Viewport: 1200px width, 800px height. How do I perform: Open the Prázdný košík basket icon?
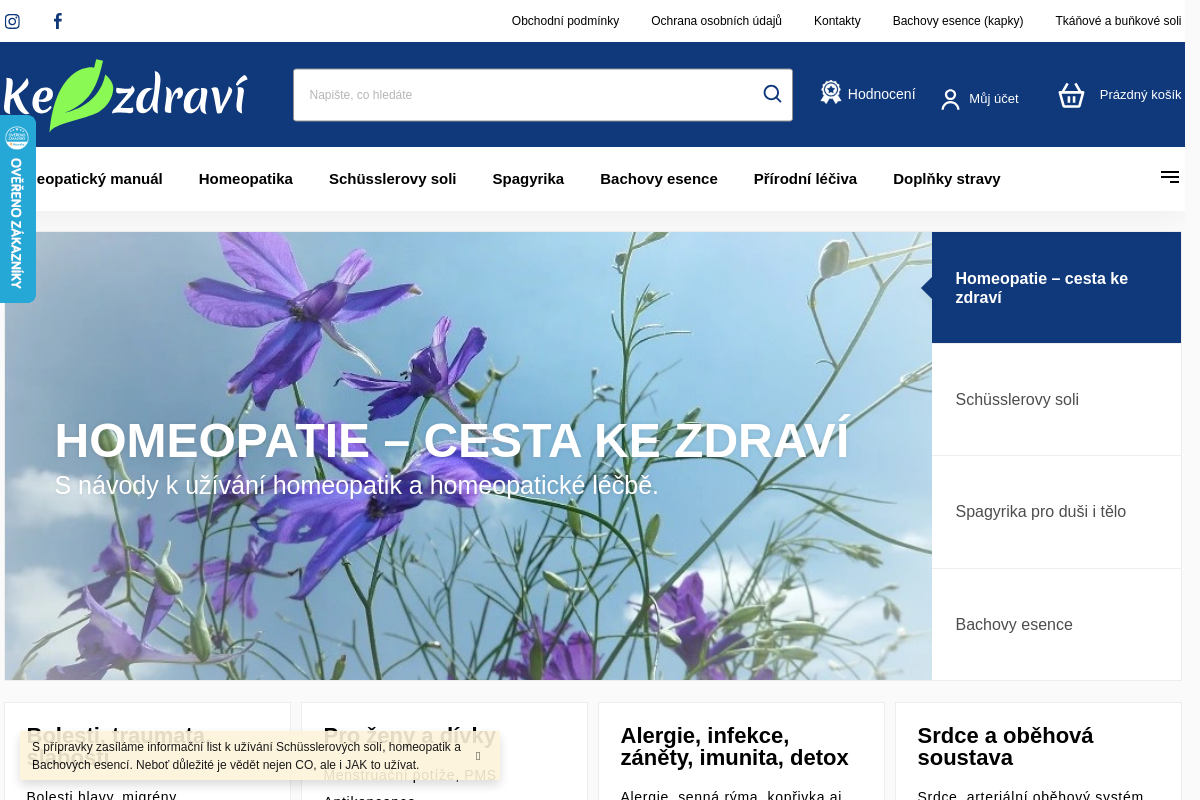click(x=1071, y=95)
